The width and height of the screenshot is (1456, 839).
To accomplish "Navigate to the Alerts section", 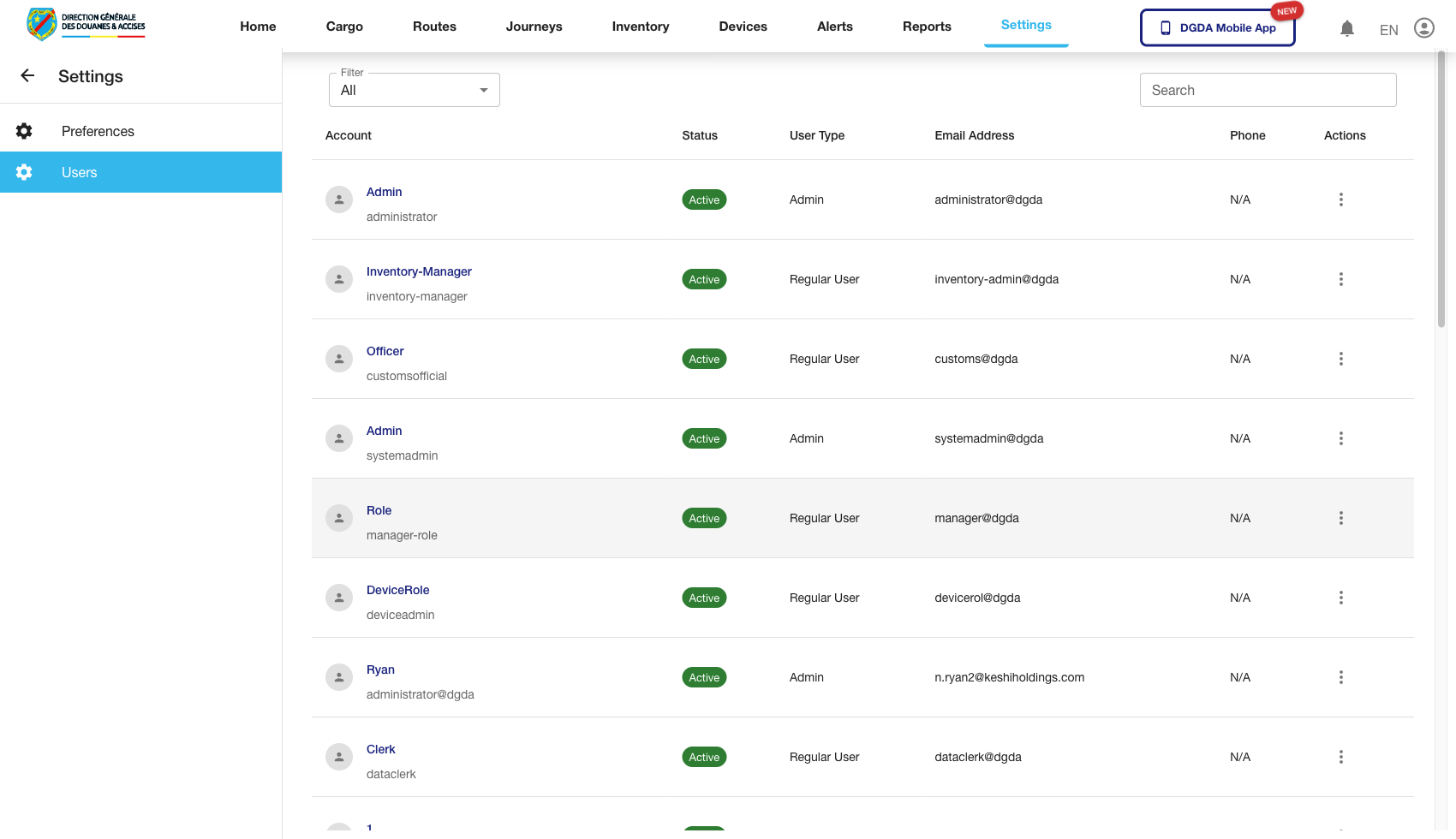I will 834,27.
